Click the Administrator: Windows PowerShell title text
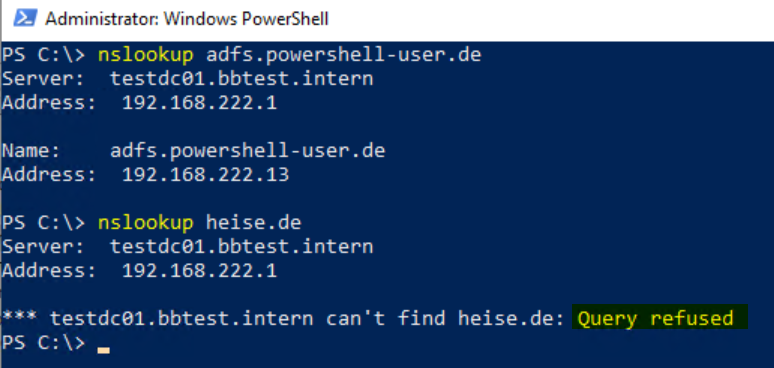The width and height of the screenshot is (774, 368). 187,19
